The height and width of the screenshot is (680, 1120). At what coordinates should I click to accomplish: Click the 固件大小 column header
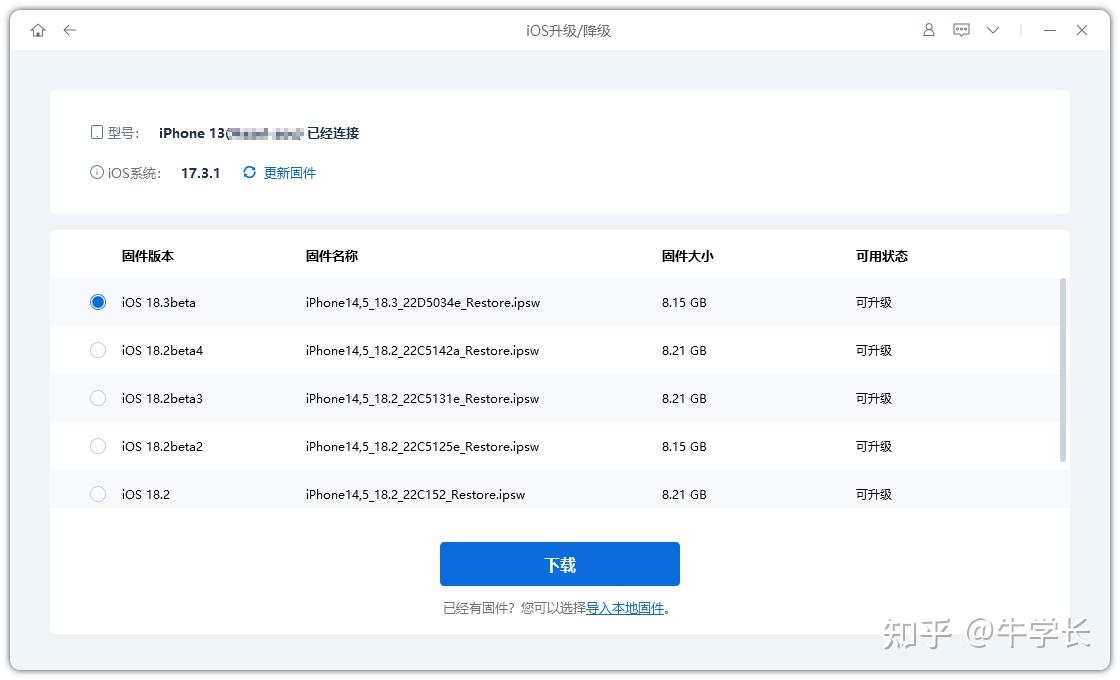(x=687, y=256)
